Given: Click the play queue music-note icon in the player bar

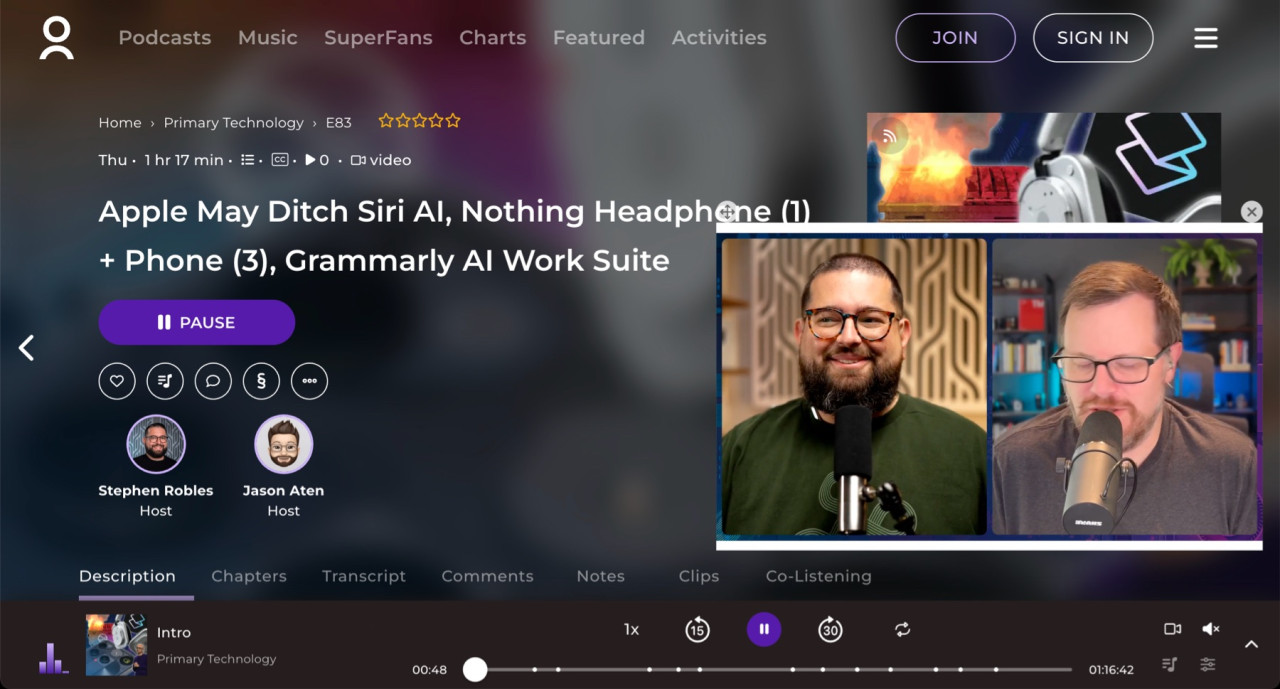Looking at the screenshot, I should click(1169, 663).
